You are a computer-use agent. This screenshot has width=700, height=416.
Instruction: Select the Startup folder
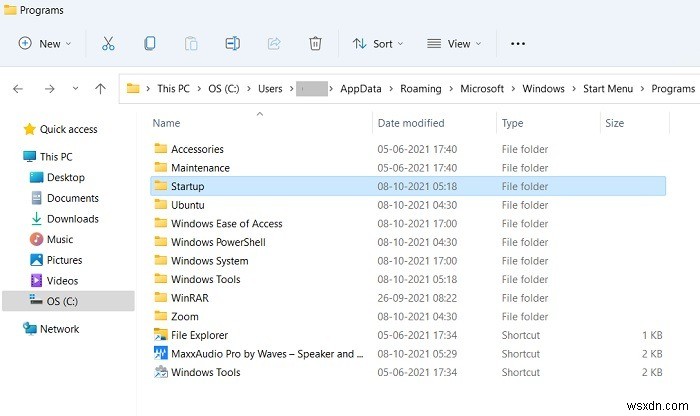pos(408,186)
